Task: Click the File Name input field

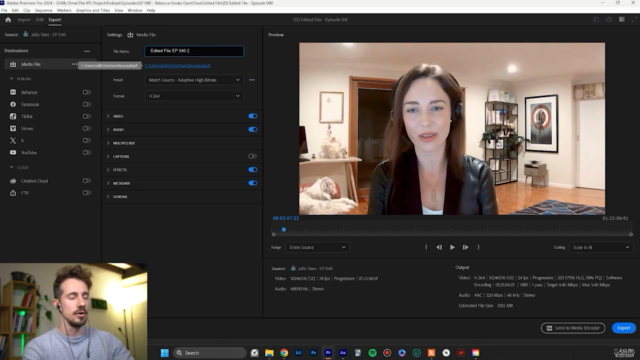Action: pos(194,51)
